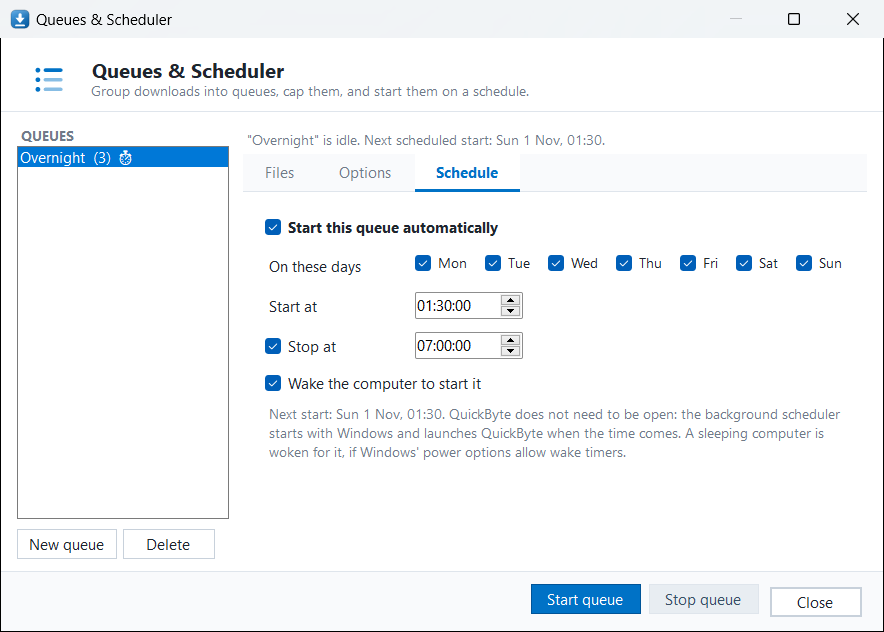Image resolution: width=884 pixels, height=632 pixels.
Task: Delete the selected queue
Action: 169,544
